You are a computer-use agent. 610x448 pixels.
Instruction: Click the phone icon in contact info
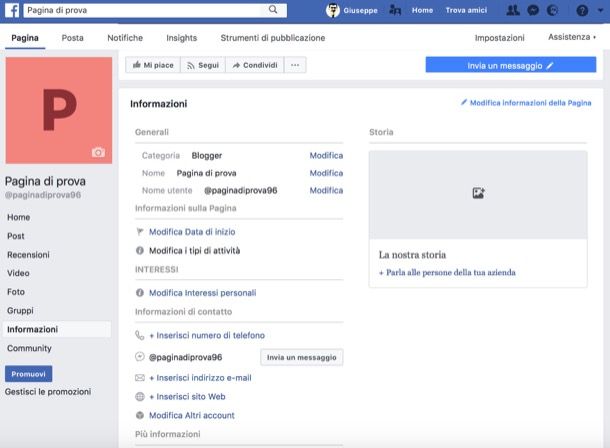point(140,335)
